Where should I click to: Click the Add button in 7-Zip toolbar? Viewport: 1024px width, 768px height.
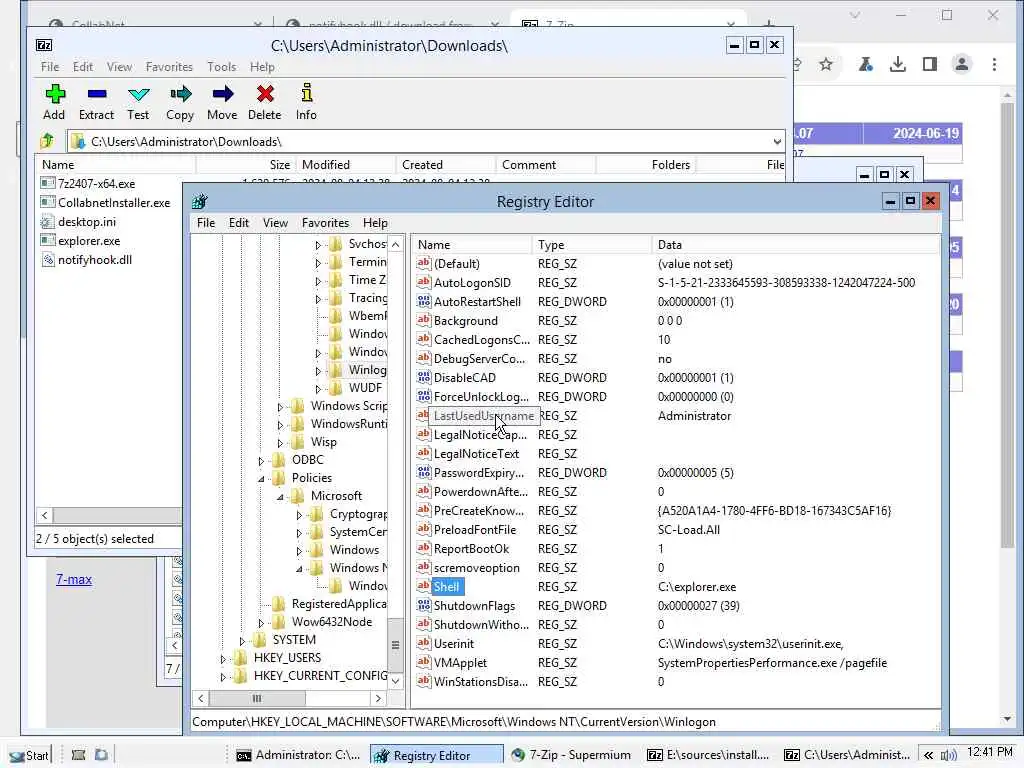[54, 102]
